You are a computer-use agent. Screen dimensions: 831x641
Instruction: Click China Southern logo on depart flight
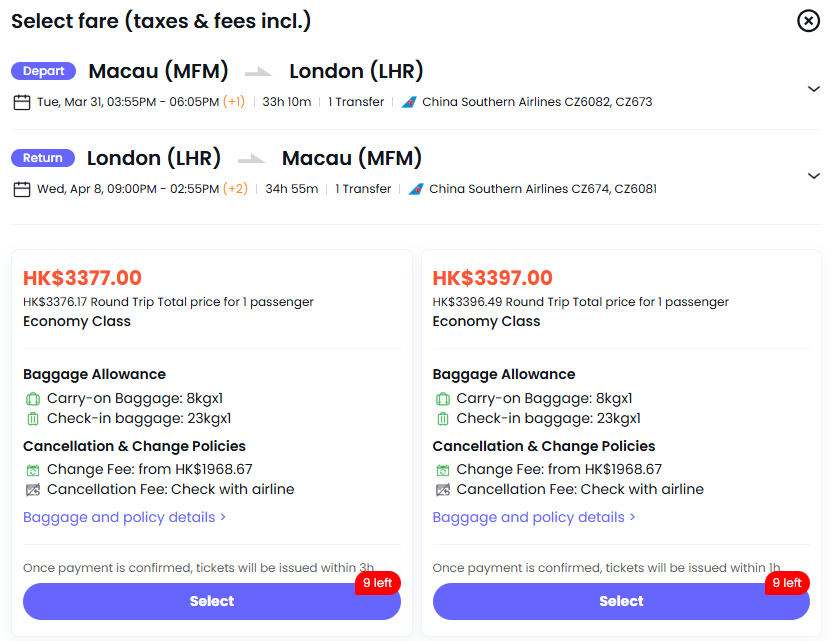click(x=408, y=102)
